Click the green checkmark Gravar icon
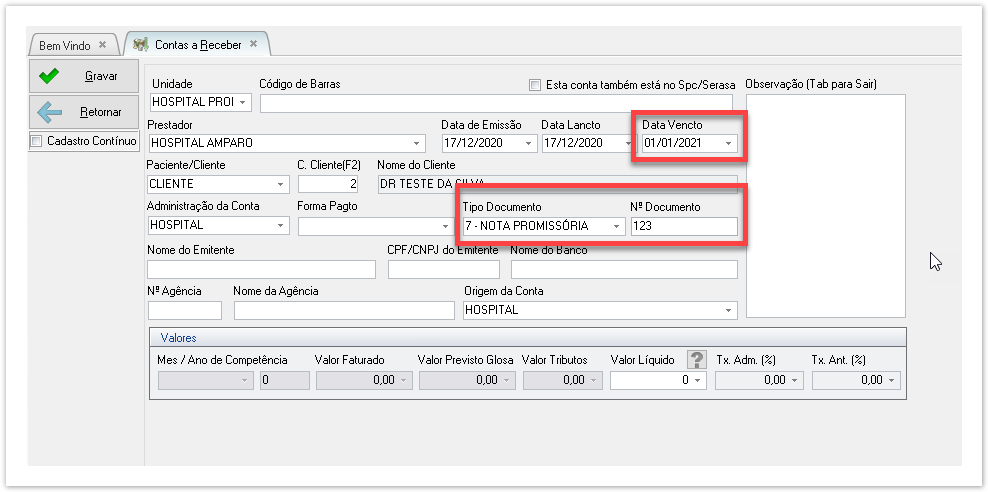 pyautogui.click(x=49, y=76)
